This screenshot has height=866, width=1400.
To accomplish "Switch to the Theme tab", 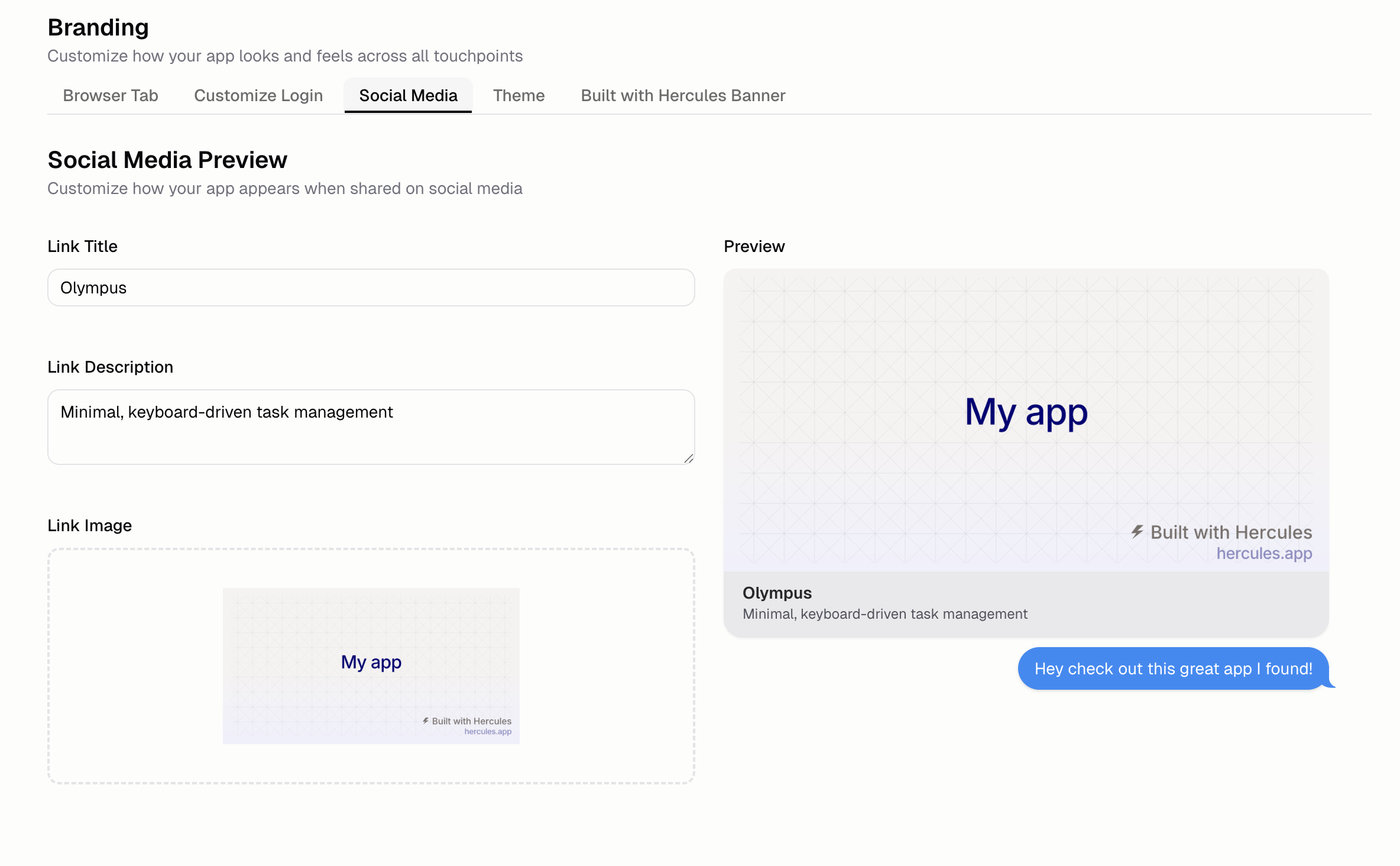I will point(518,95).
